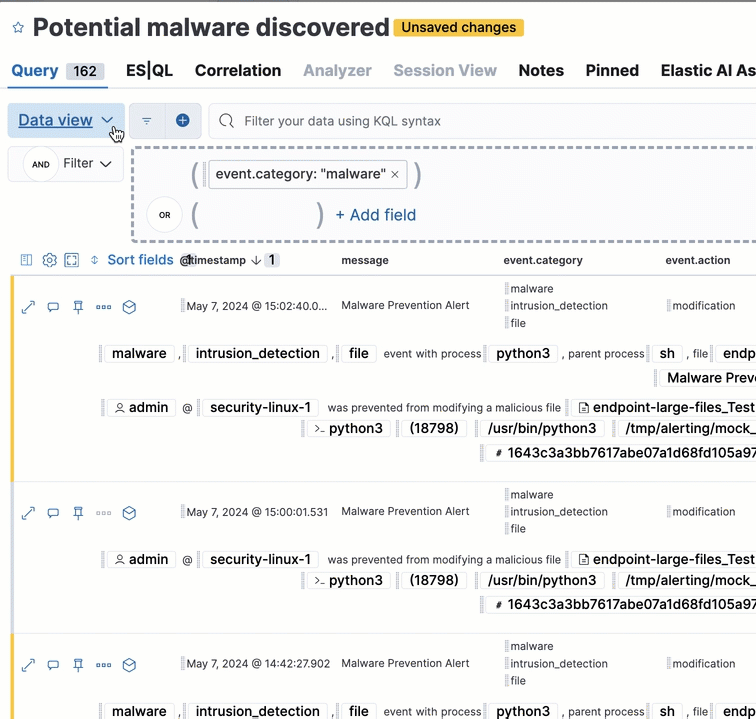Switch to the Correlation tab
Screen dimensions: 756x719
238,71
